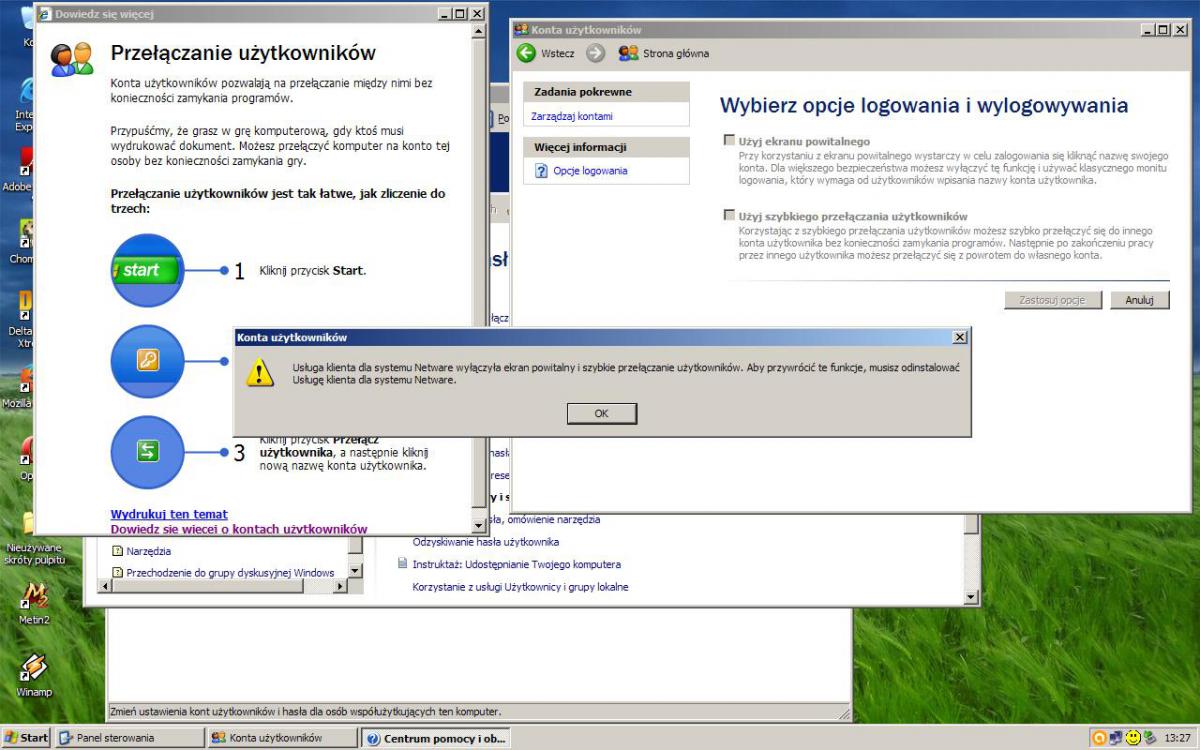Launch the Metin2 desktop icon
This screenshot has width=1200, height=750.
click(34, 602)
